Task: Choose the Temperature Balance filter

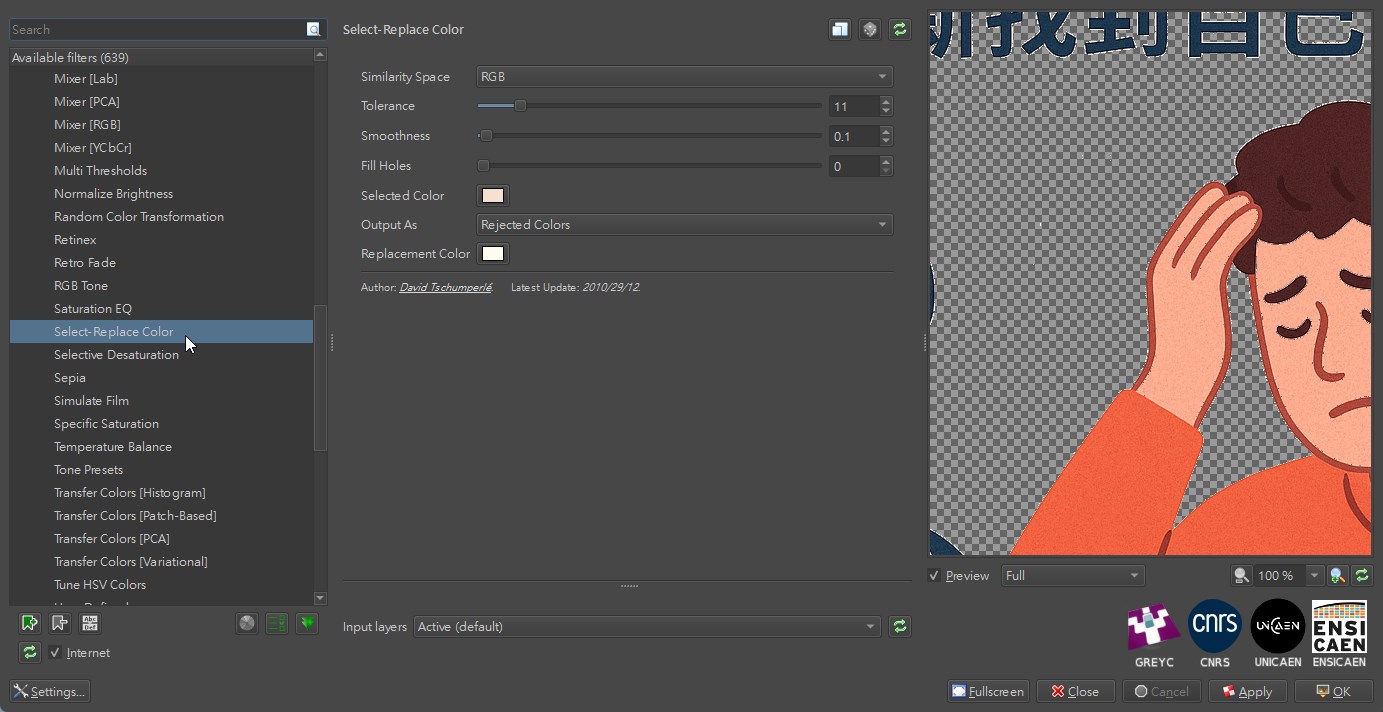Action: (x=113, y=447)
